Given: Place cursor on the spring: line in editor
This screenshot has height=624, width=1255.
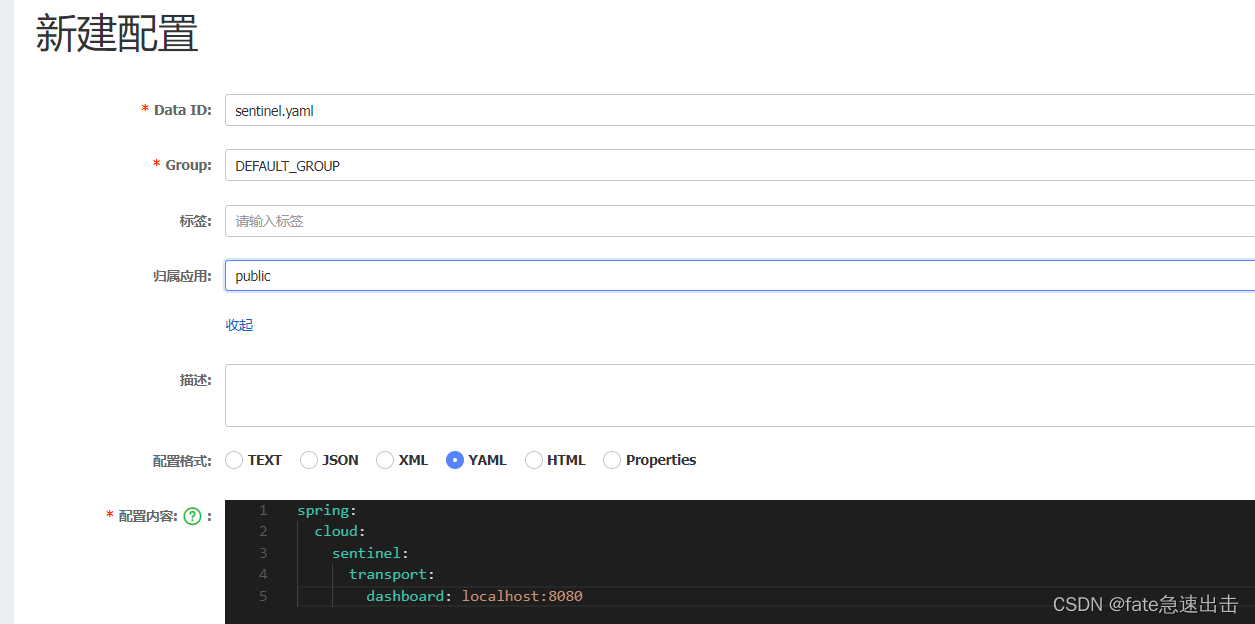Looking at the screenshot, I should click(x=320, y=510).
